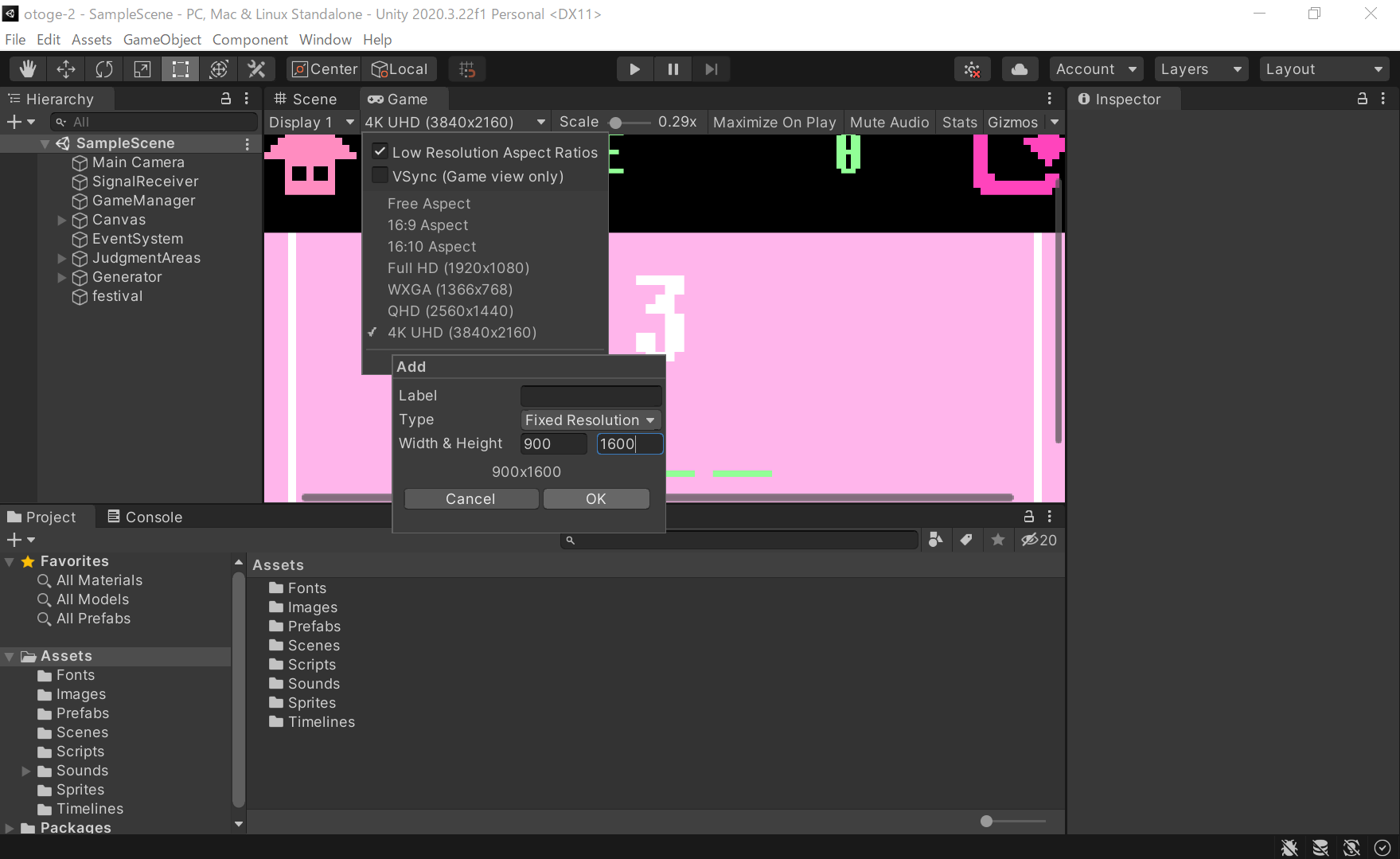Enable VSync (Game view only)
Image resolution: width=1400 pixels, height=859 pixels.
point(380,175)
